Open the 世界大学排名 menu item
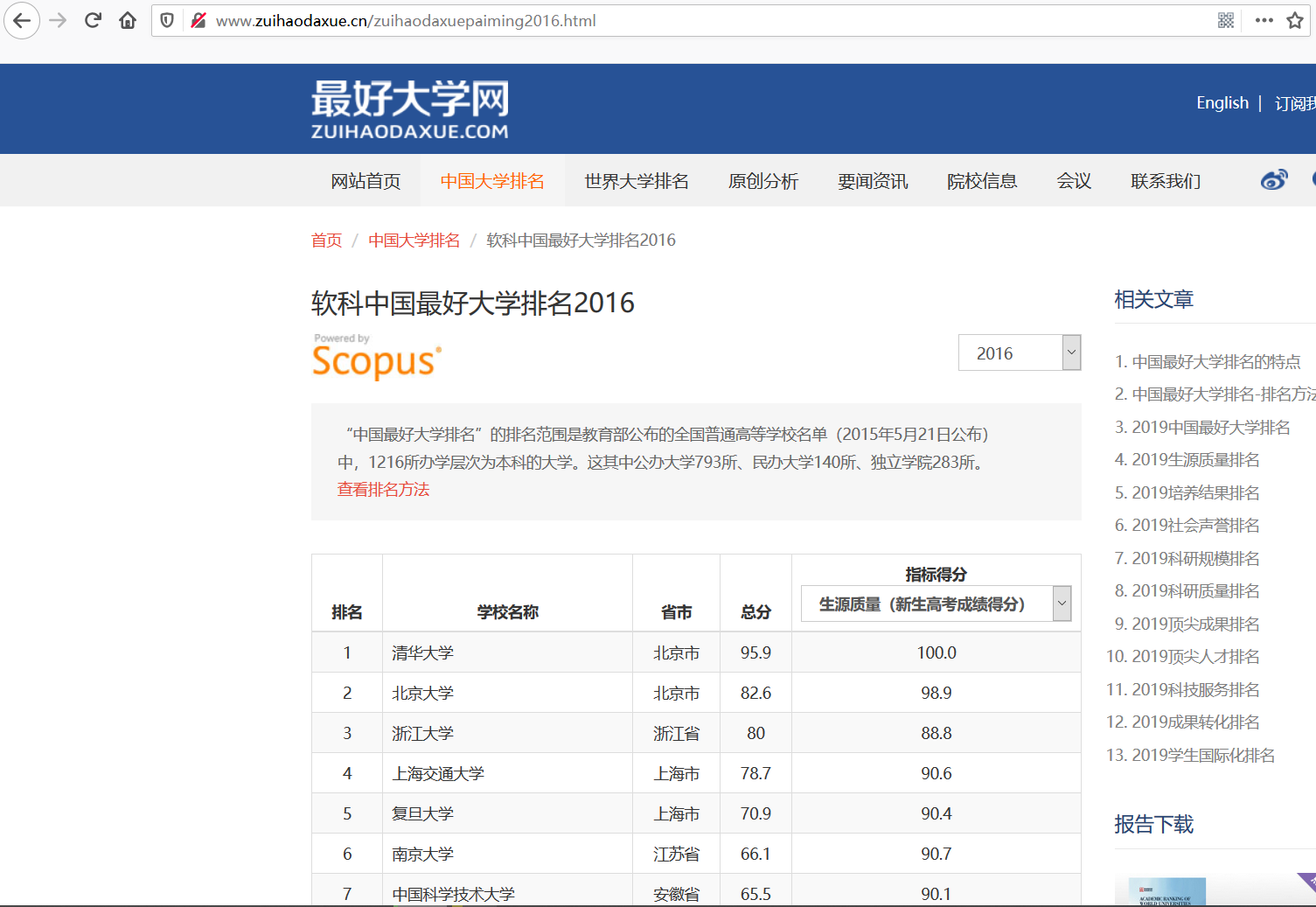The height and width of the screenshot is (907, 1316). (x=637, y=181)
